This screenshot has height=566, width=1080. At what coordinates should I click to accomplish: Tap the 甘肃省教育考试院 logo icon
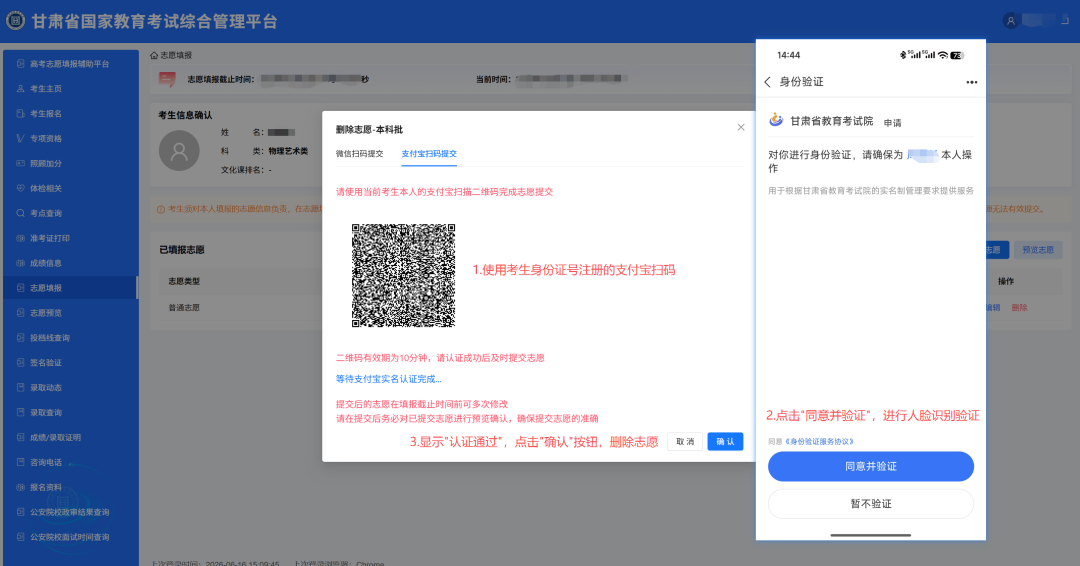pyautogui.click(x=776, y=120)
